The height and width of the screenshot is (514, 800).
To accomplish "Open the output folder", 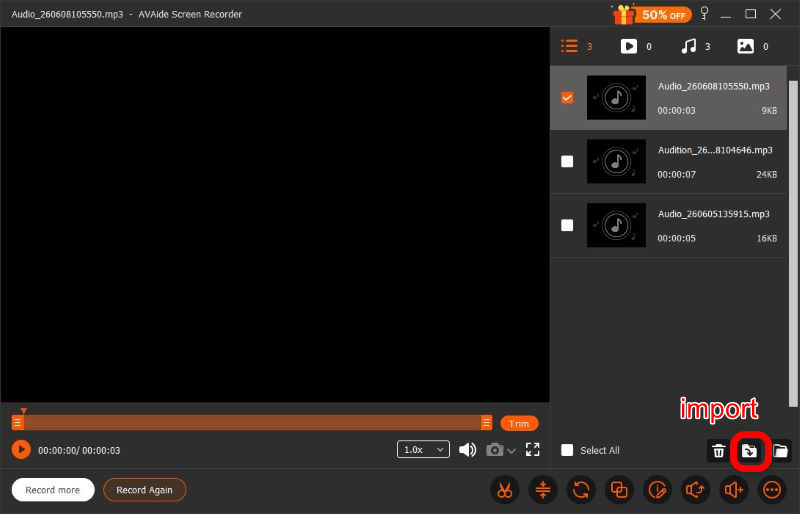I will coord(780,451).
